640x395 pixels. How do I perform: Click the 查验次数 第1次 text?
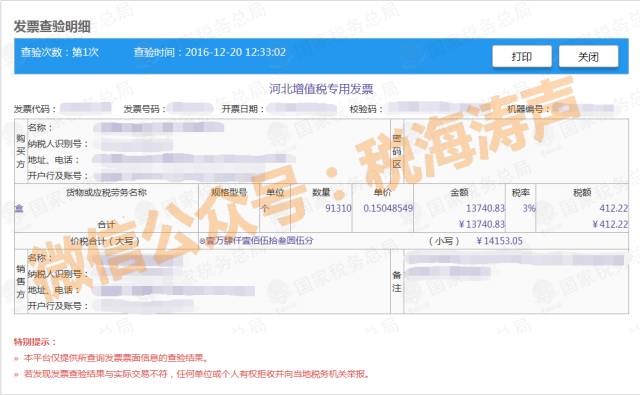click(60, 52)
